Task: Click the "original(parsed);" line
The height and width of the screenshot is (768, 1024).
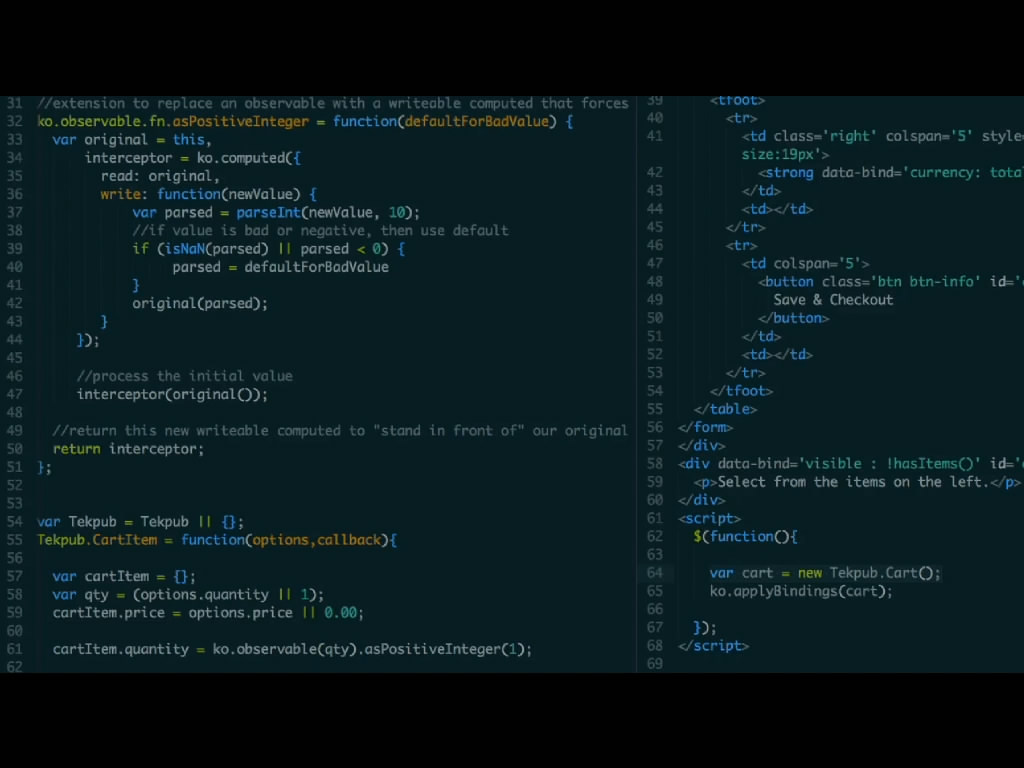Action: 200,304
